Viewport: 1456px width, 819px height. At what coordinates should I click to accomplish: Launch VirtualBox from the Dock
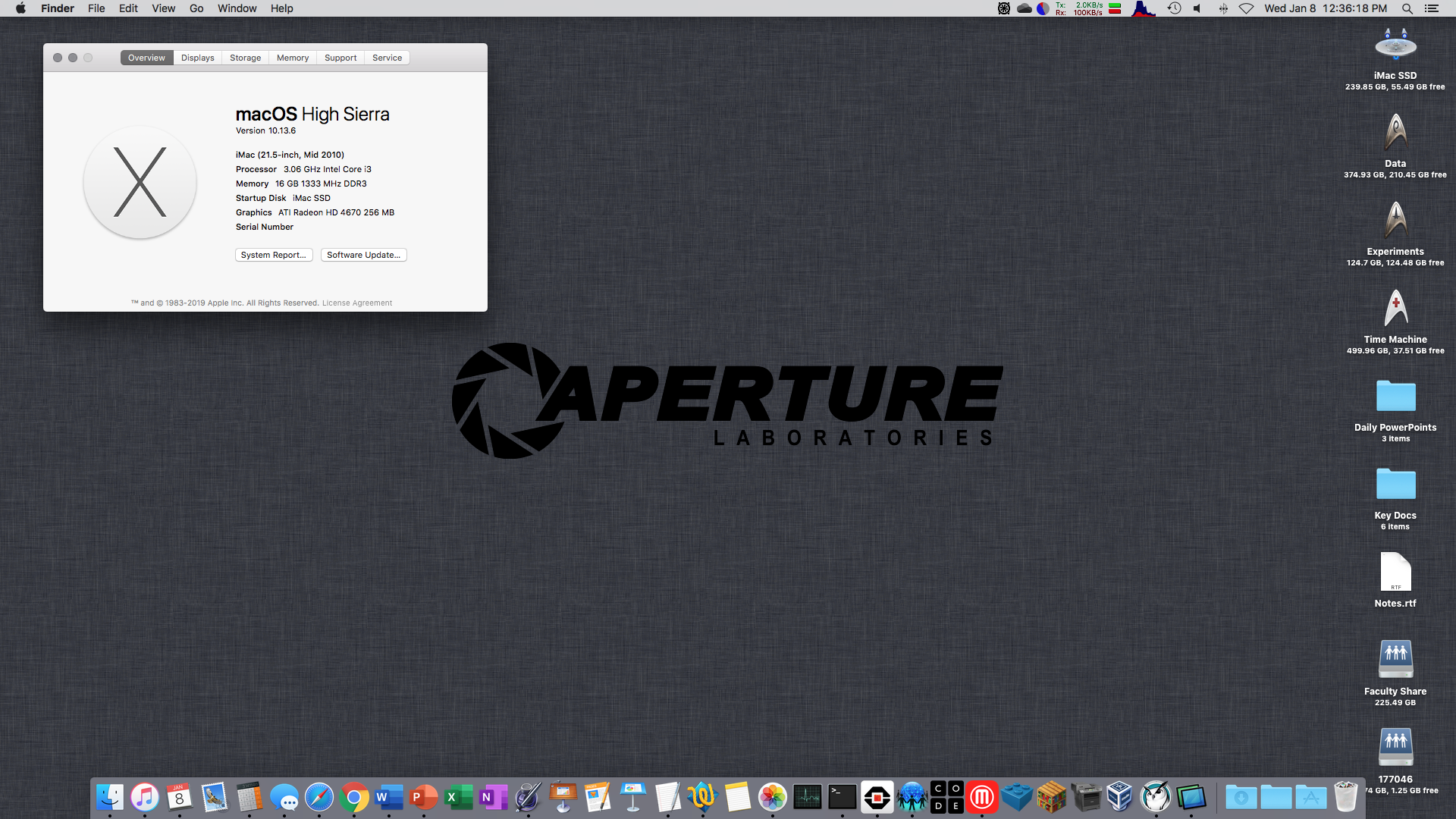(1120, 797)
